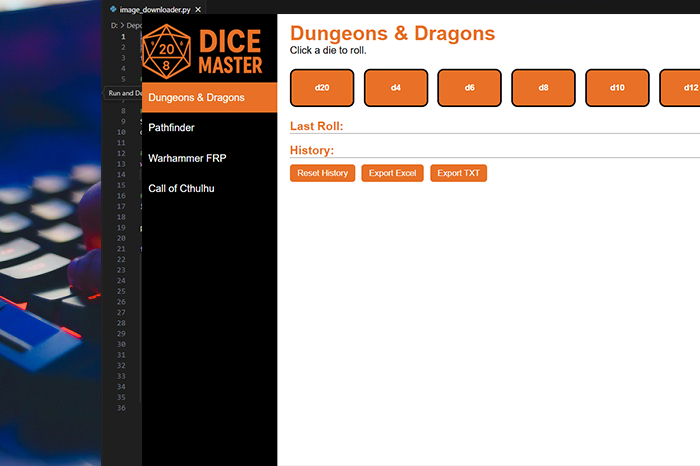700x466 pixels.
Task: Roll the d8 die
Action: [543, 88]
